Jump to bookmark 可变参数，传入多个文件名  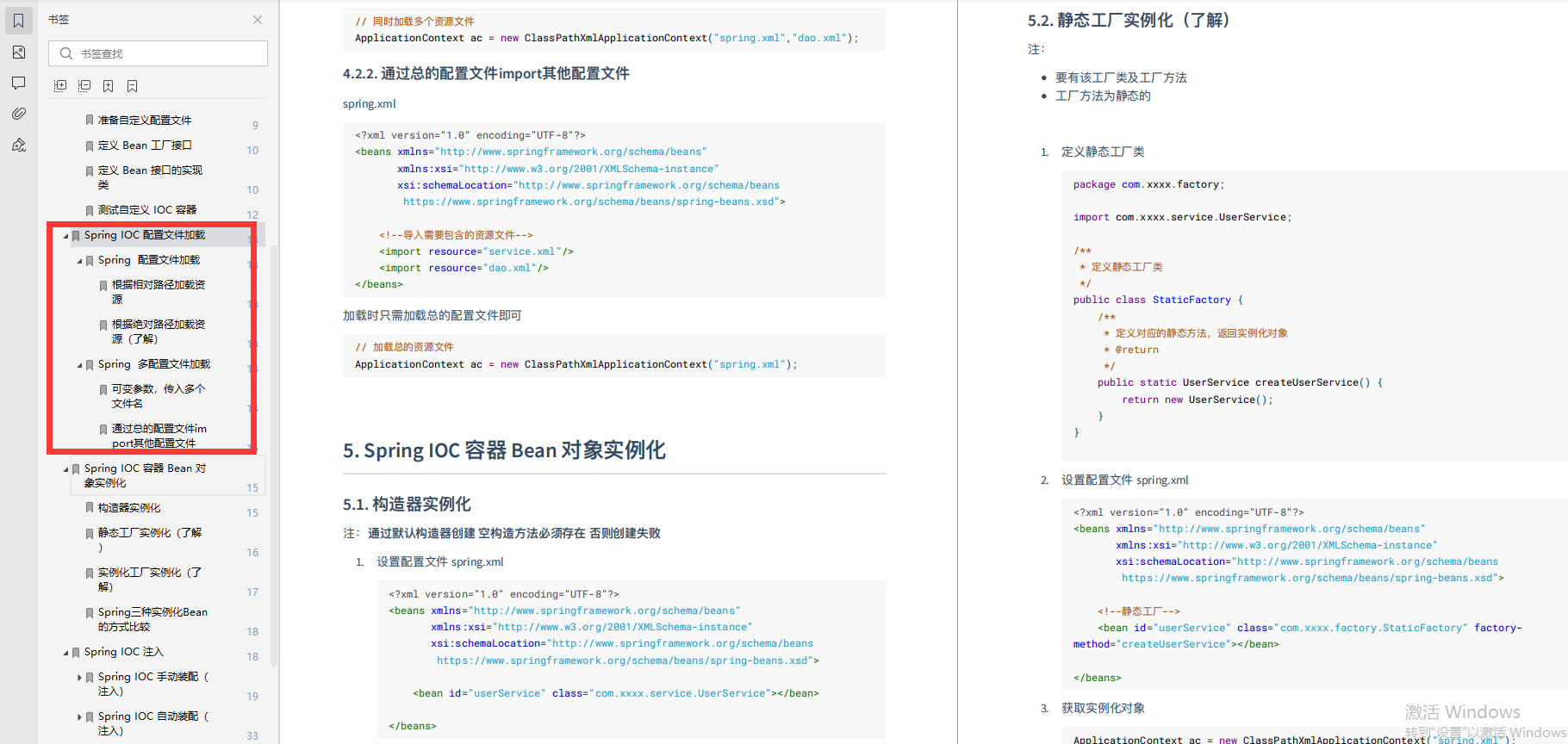pyautogui.click(x=159, y=396)
